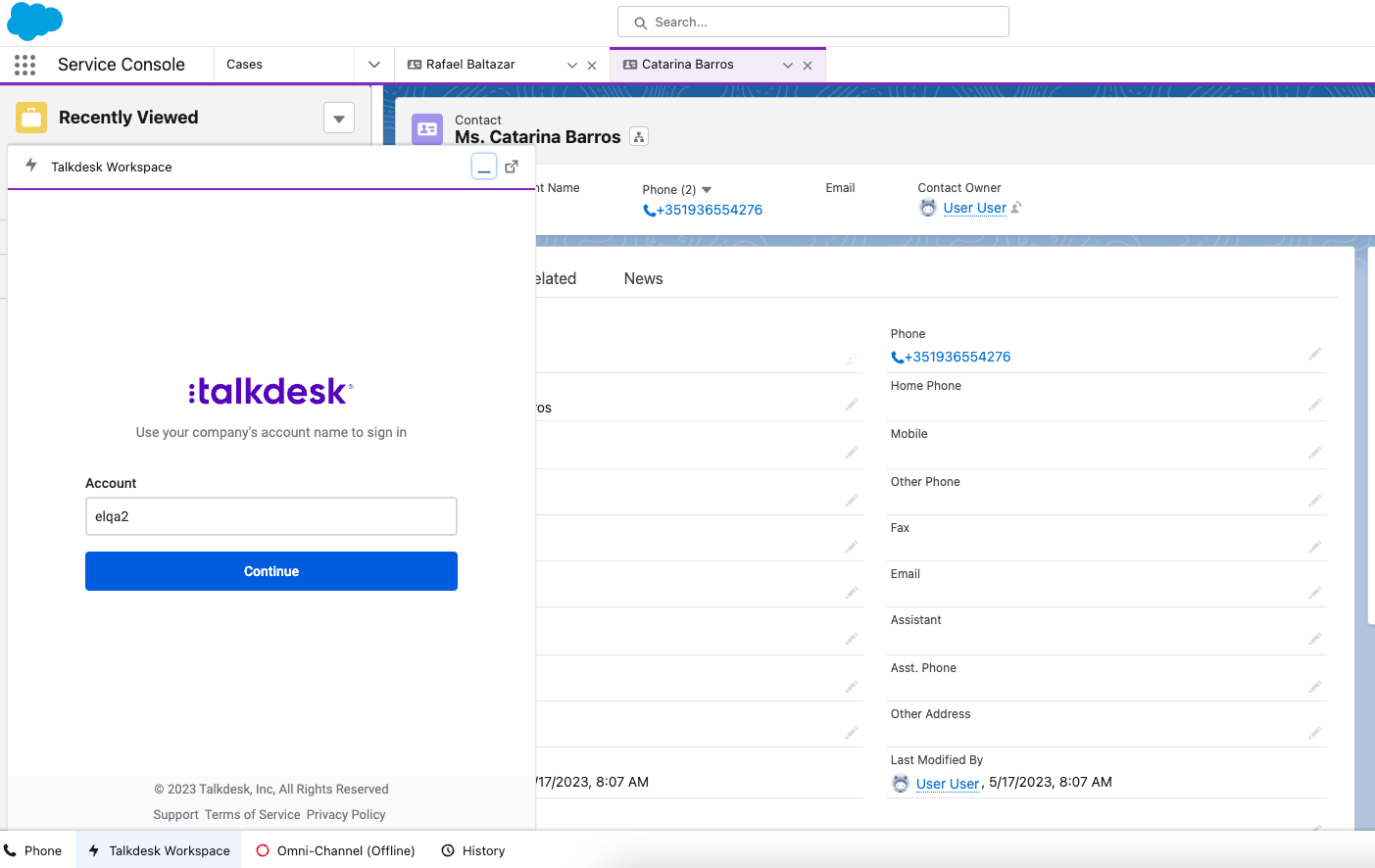Click the change owner icon next to User User
Image resolution: width=1375 pixels, height=868 pixels.
point(1016,208)
